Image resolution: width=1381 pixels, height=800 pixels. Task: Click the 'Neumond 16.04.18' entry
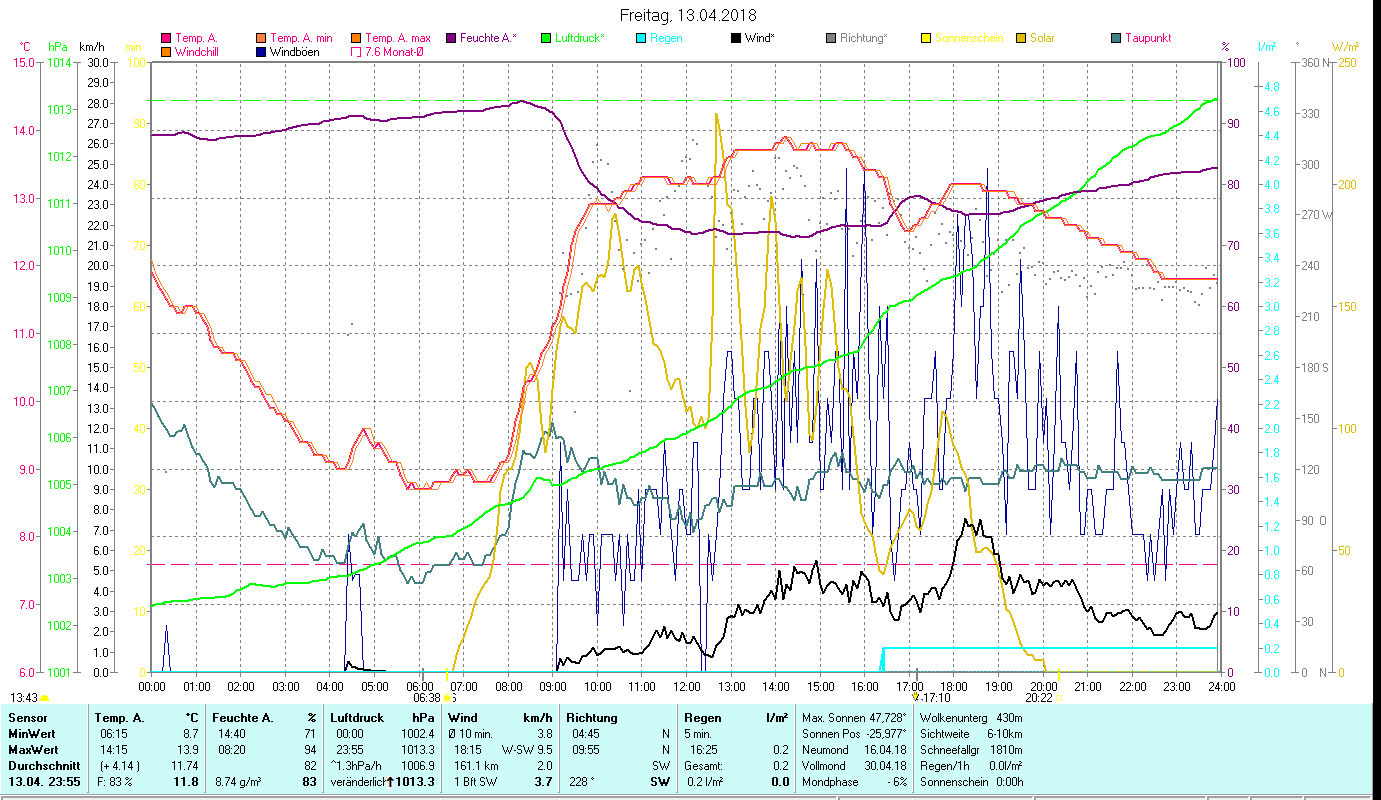(854, 750)
